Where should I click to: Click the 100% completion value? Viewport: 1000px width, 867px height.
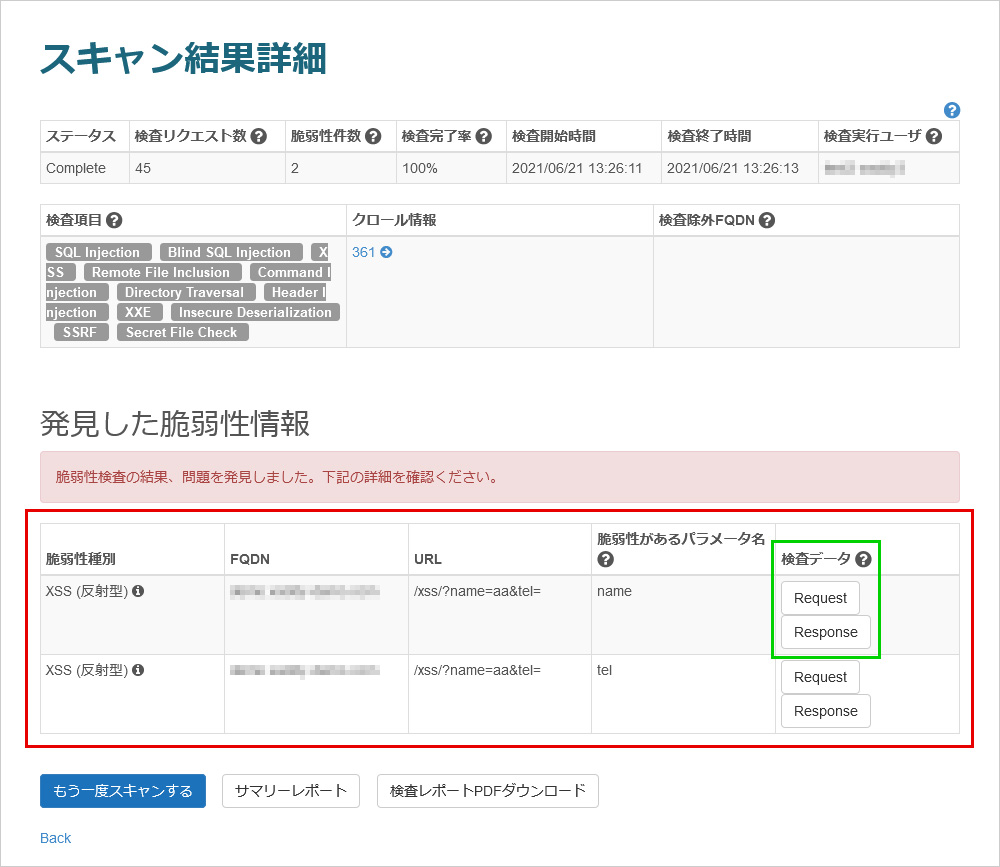pyautogui.click(x=420, y=168)
